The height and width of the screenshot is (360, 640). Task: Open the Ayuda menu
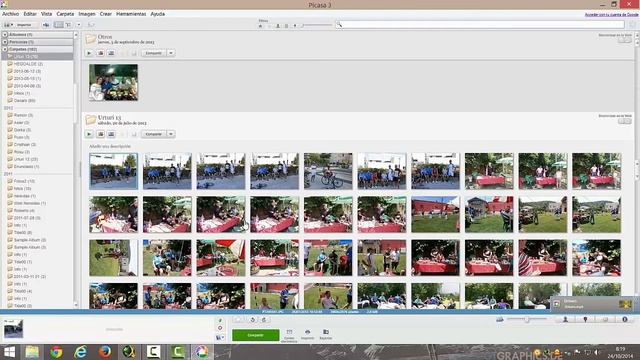click(x=158, y=14)
